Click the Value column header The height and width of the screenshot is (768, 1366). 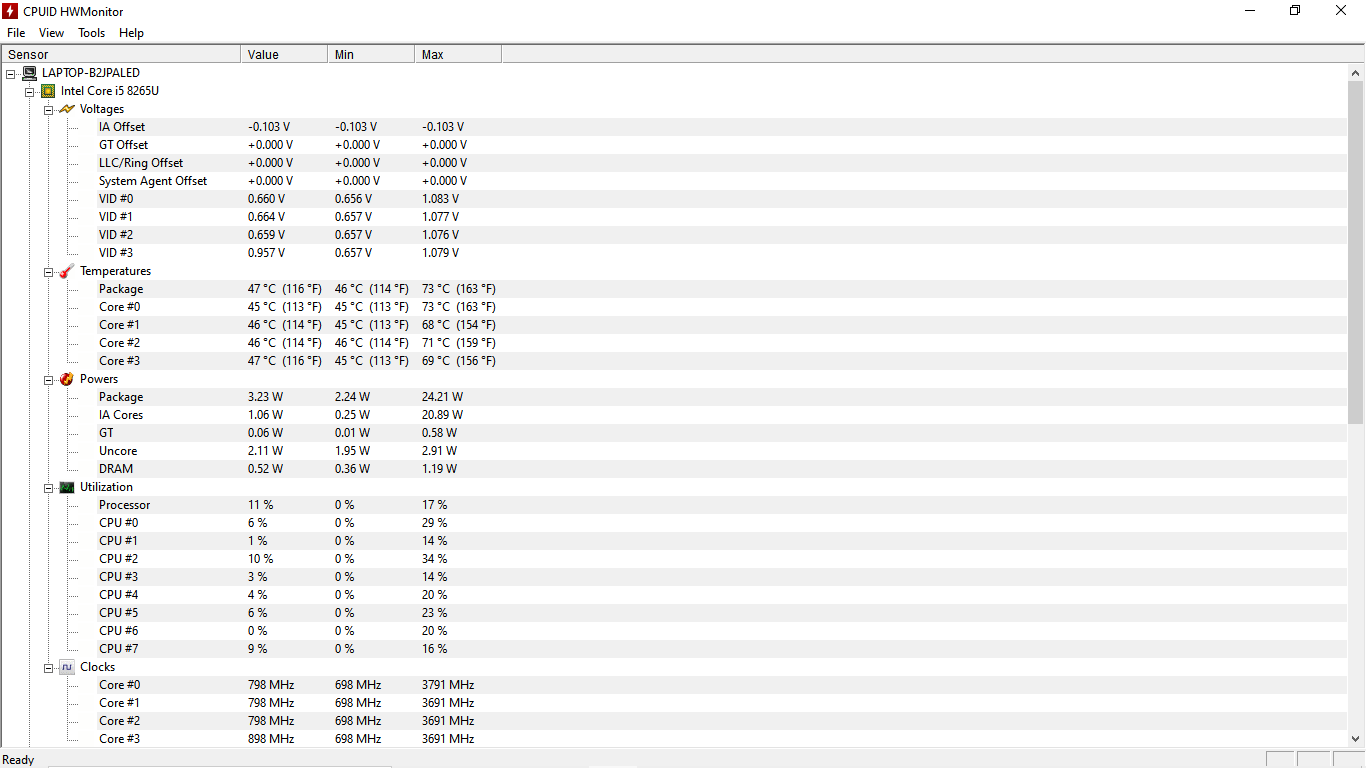point(284,54)
